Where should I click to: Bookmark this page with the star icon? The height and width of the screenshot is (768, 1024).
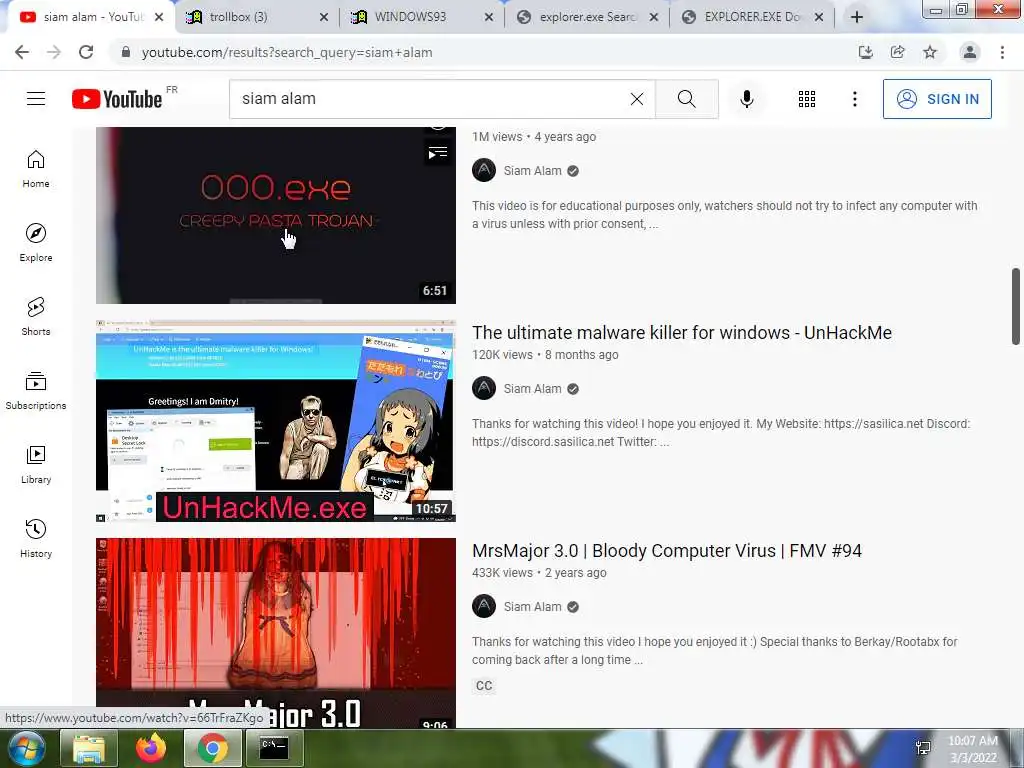[930, 52]
